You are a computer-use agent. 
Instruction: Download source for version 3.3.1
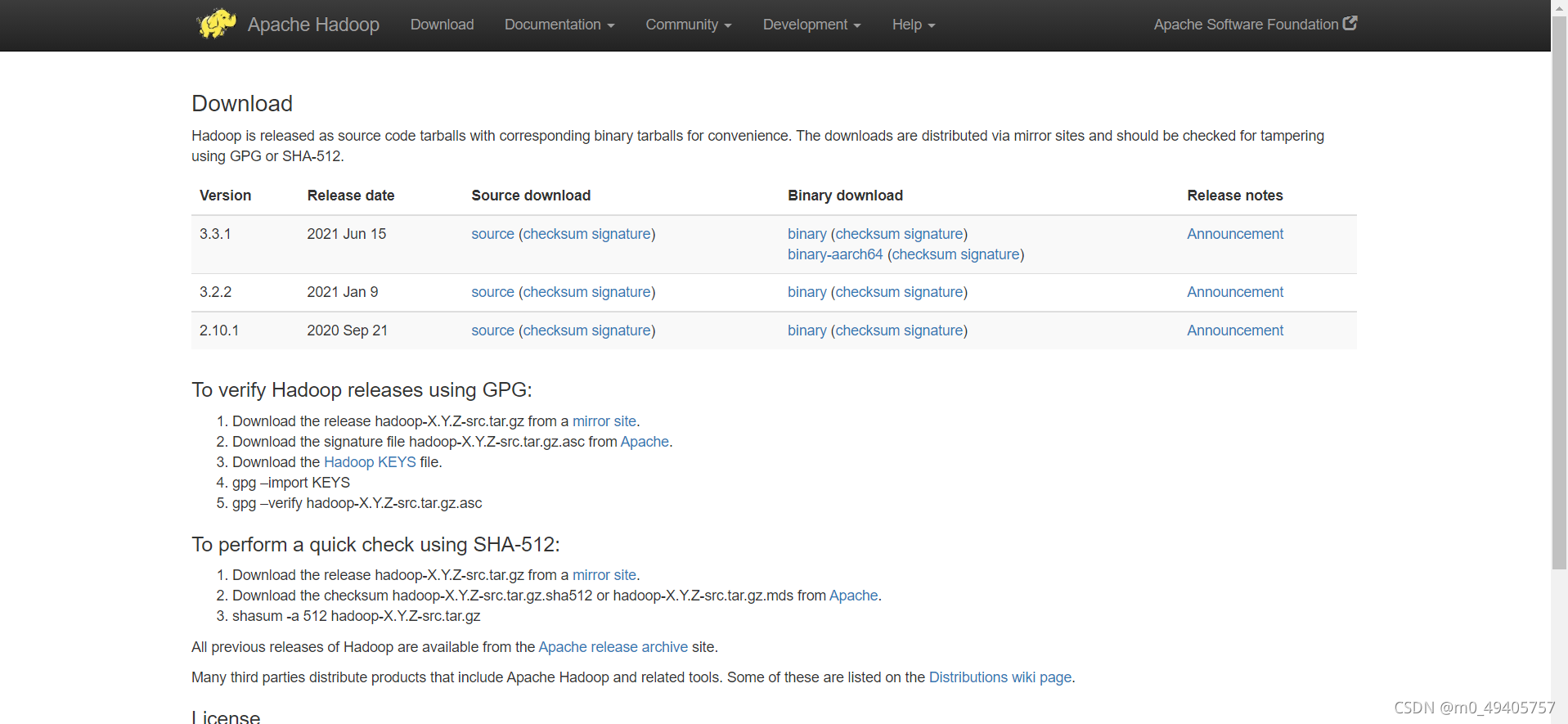pos(492,234)
